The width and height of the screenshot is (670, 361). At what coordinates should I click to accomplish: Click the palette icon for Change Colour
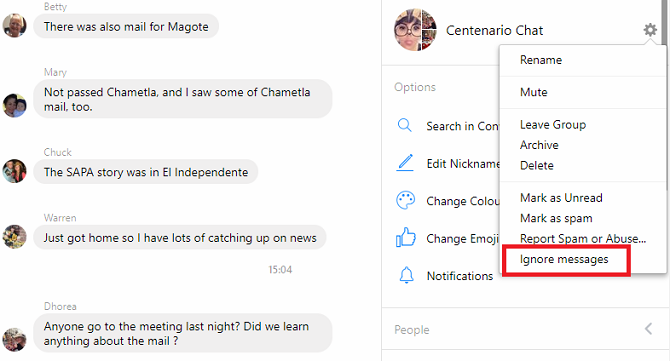pos(406,200)
